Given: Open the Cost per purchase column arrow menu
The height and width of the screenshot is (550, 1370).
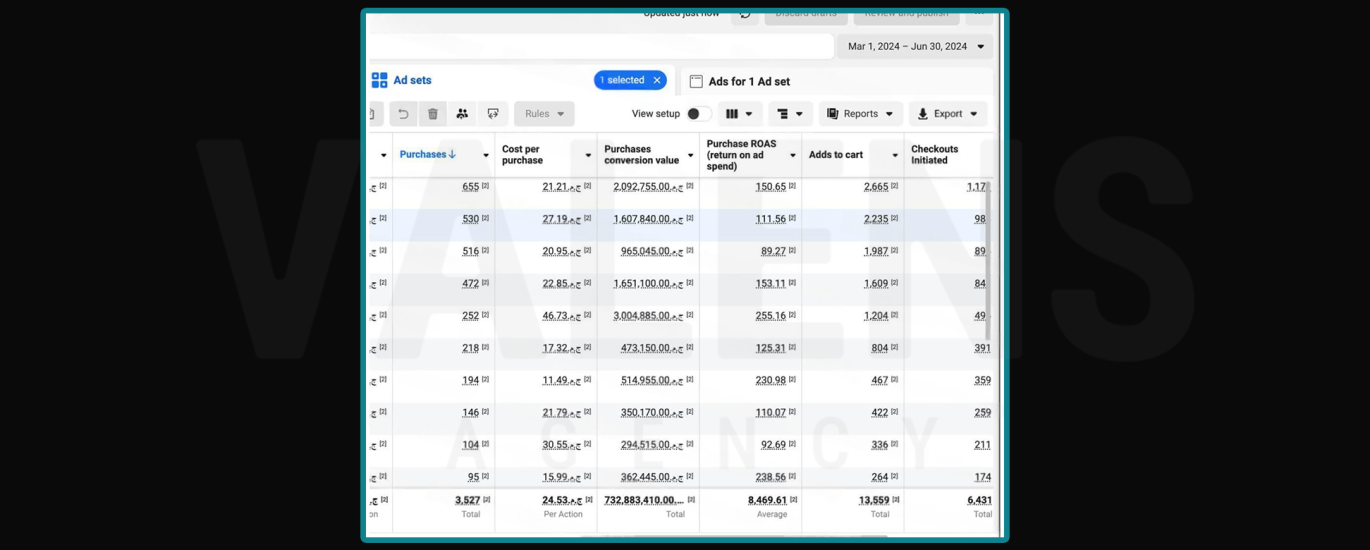Looking at the screenshot, I should pos(587,155).
